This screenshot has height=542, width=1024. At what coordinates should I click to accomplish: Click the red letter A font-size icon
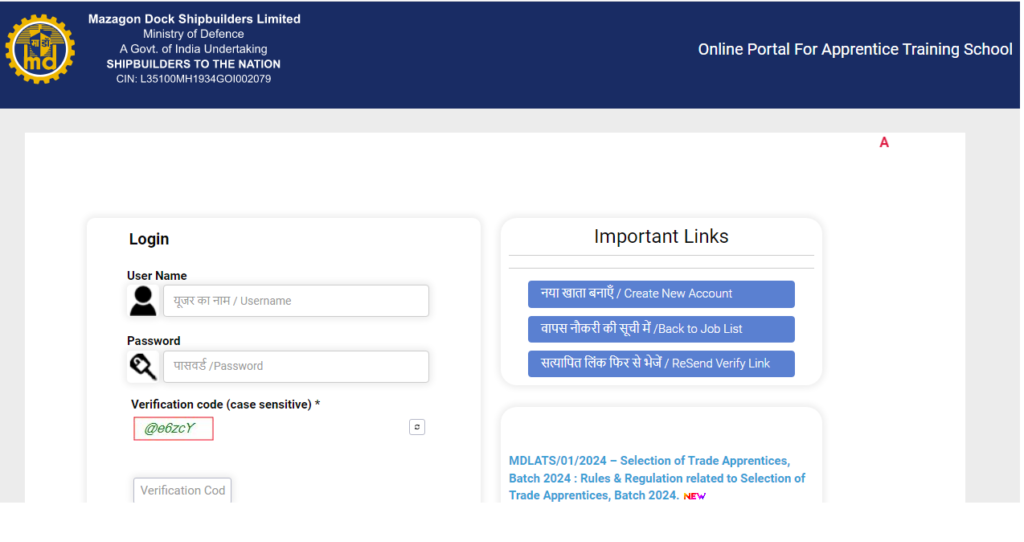[884, 142]
